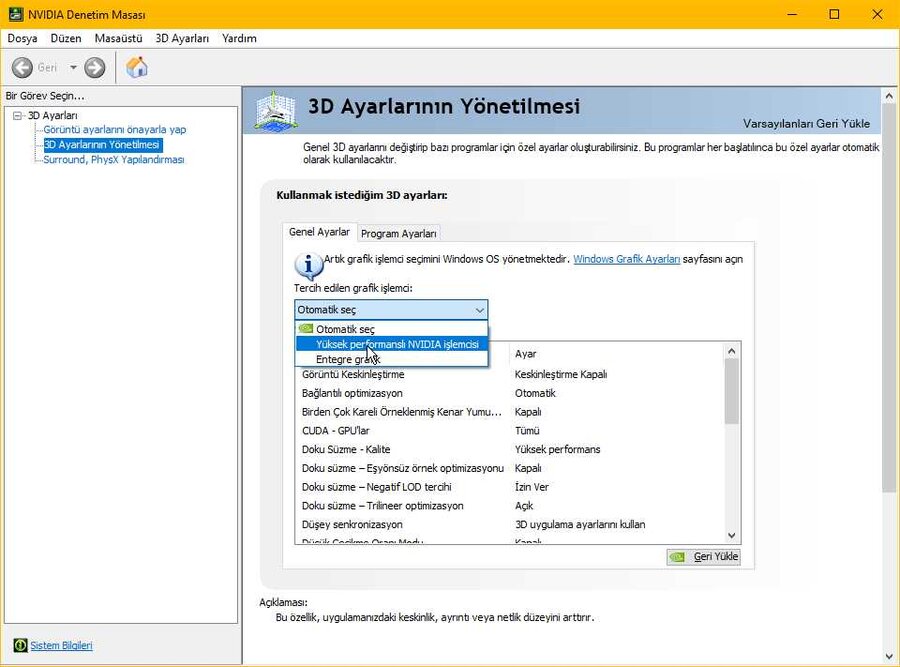Open the Dosya menu
Viewport: 900px width, 667px height.
(22, 38)
